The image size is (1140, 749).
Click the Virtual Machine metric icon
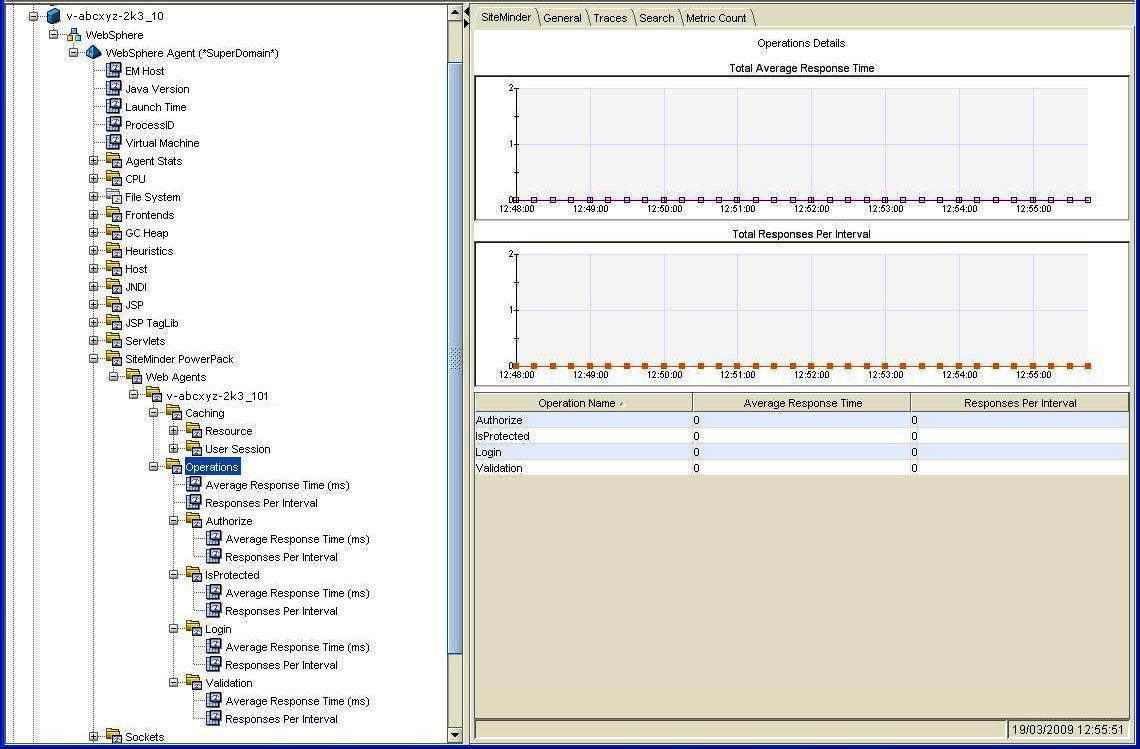click(x=114, y=143)
